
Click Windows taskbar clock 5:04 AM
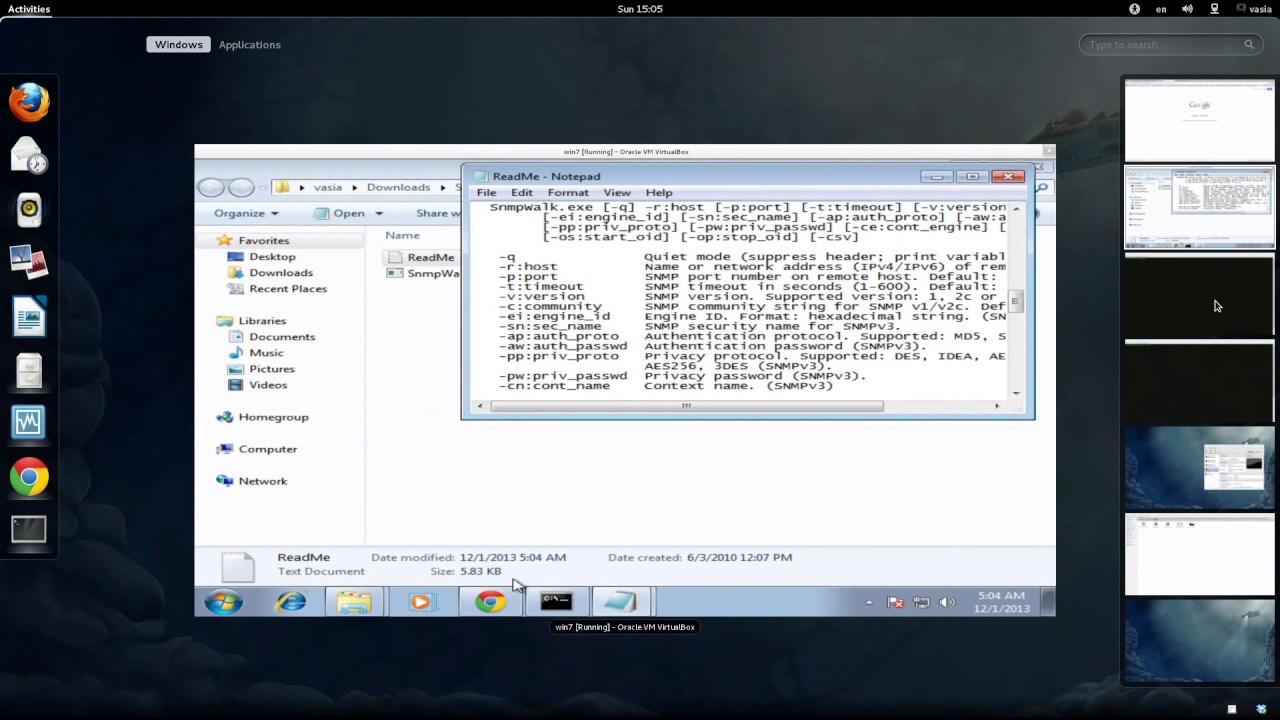[1002, 602]
